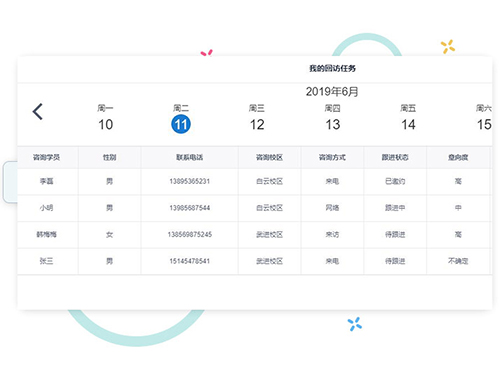Click 女 gender in 138569875245 row
This screenshot has width=500, height=379.
(x=109, y=235)
